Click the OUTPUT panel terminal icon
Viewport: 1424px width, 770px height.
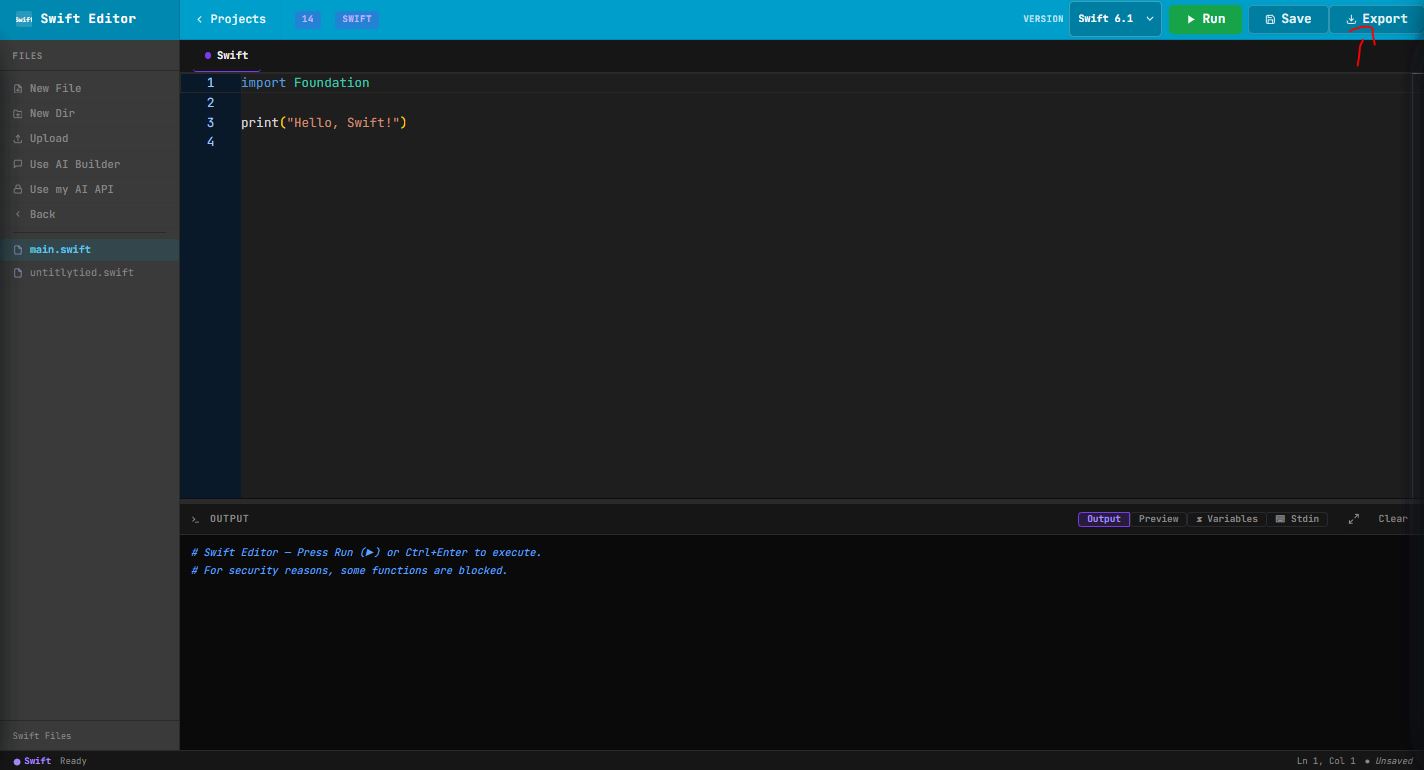[x=195, y=519]
